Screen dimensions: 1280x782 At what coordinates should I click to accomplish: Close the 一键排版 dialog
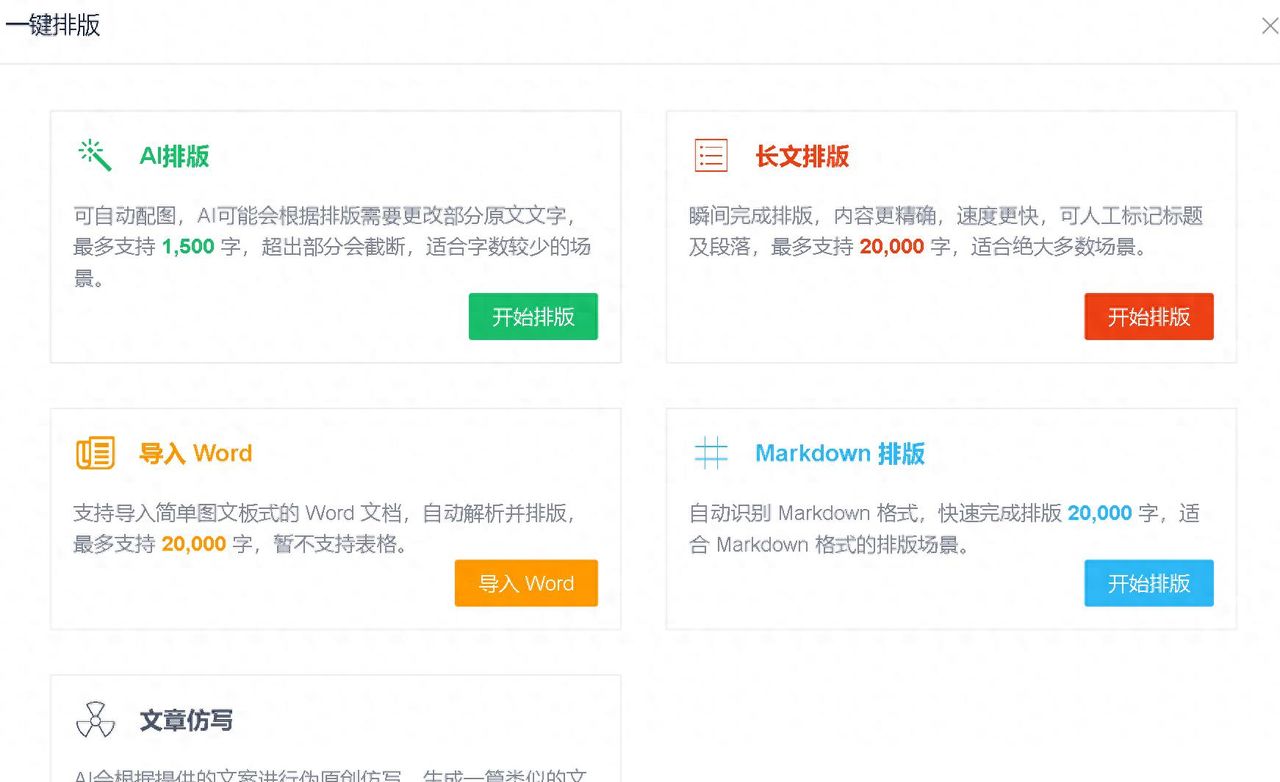point(1268,25)
